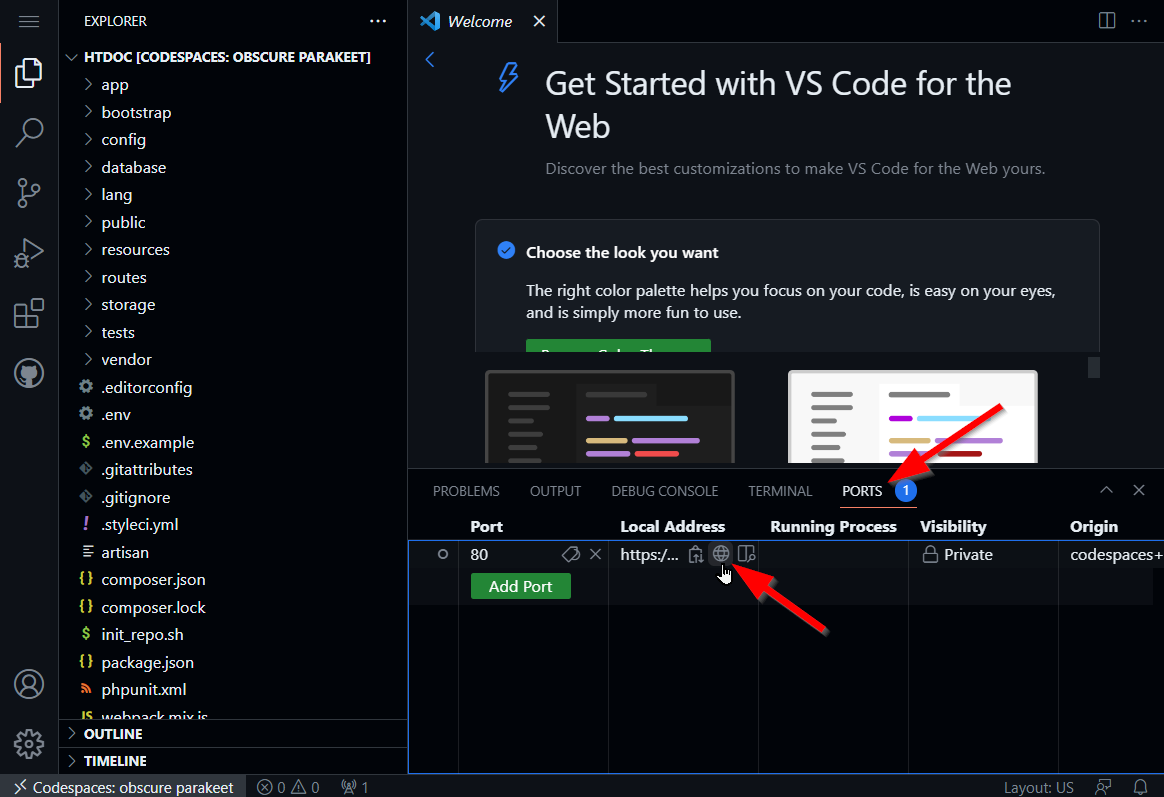Image resolution: width=1164 pixels, height=797 pixels.
Task: Open the Source Control view icon
Action: 29,193
